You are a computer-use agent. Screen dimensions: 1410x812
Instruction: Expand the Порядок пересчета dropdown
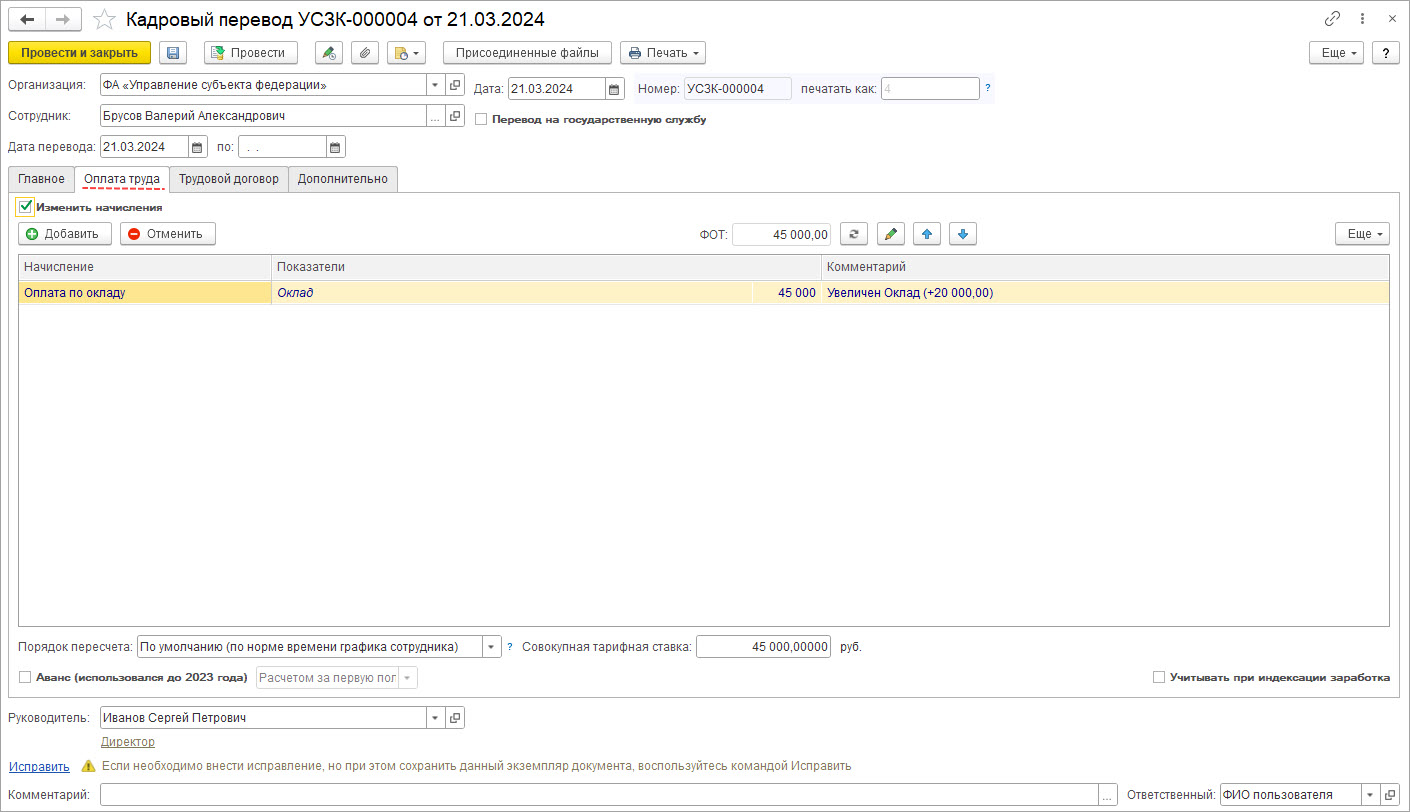(491, 647)
